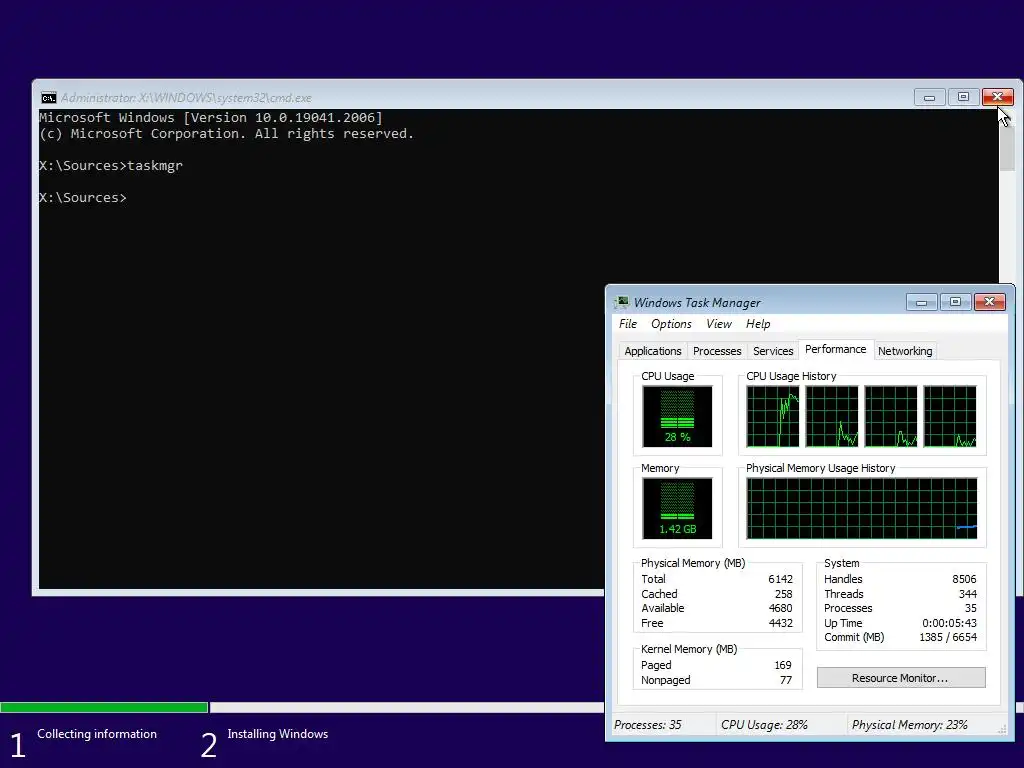The width and height of the screenshot is (1024, 768).
Task: Click the fourth CPU Usage History graph
Action: [950, 416]
